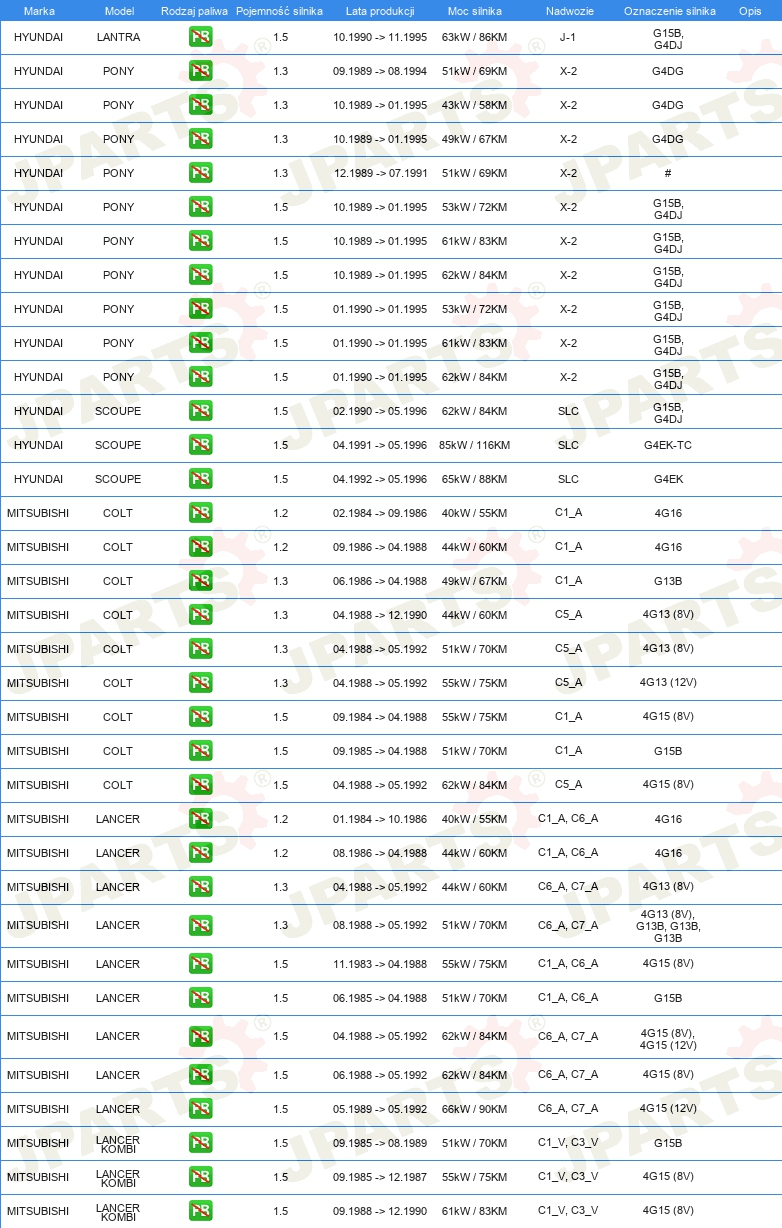The height and width of the screenshot is (1228, 782).
Task: Click petrol icon in Lancer 08.1986 -> 04.1988 row
Action: [x=200, y=854]
